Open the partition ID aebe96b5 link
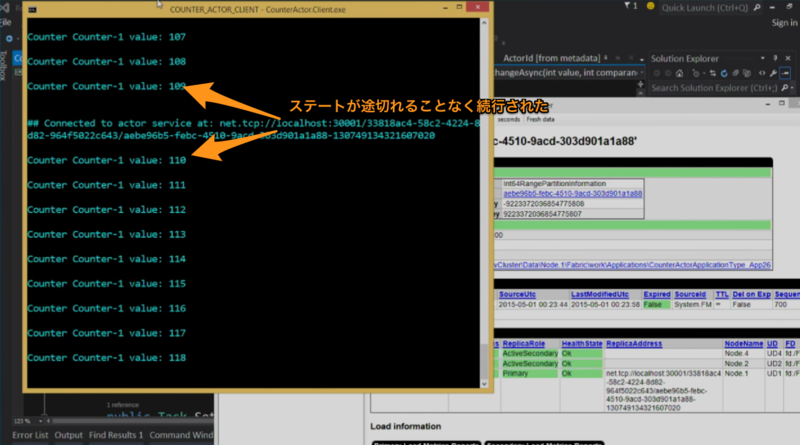800x445 pixels. 572,193
